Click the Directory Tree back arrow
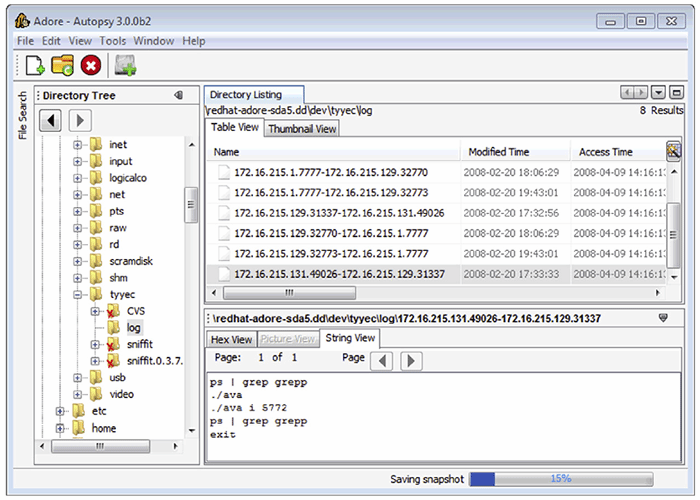The image size is (700, 500). pyautogui.click(x=52, y=120)
